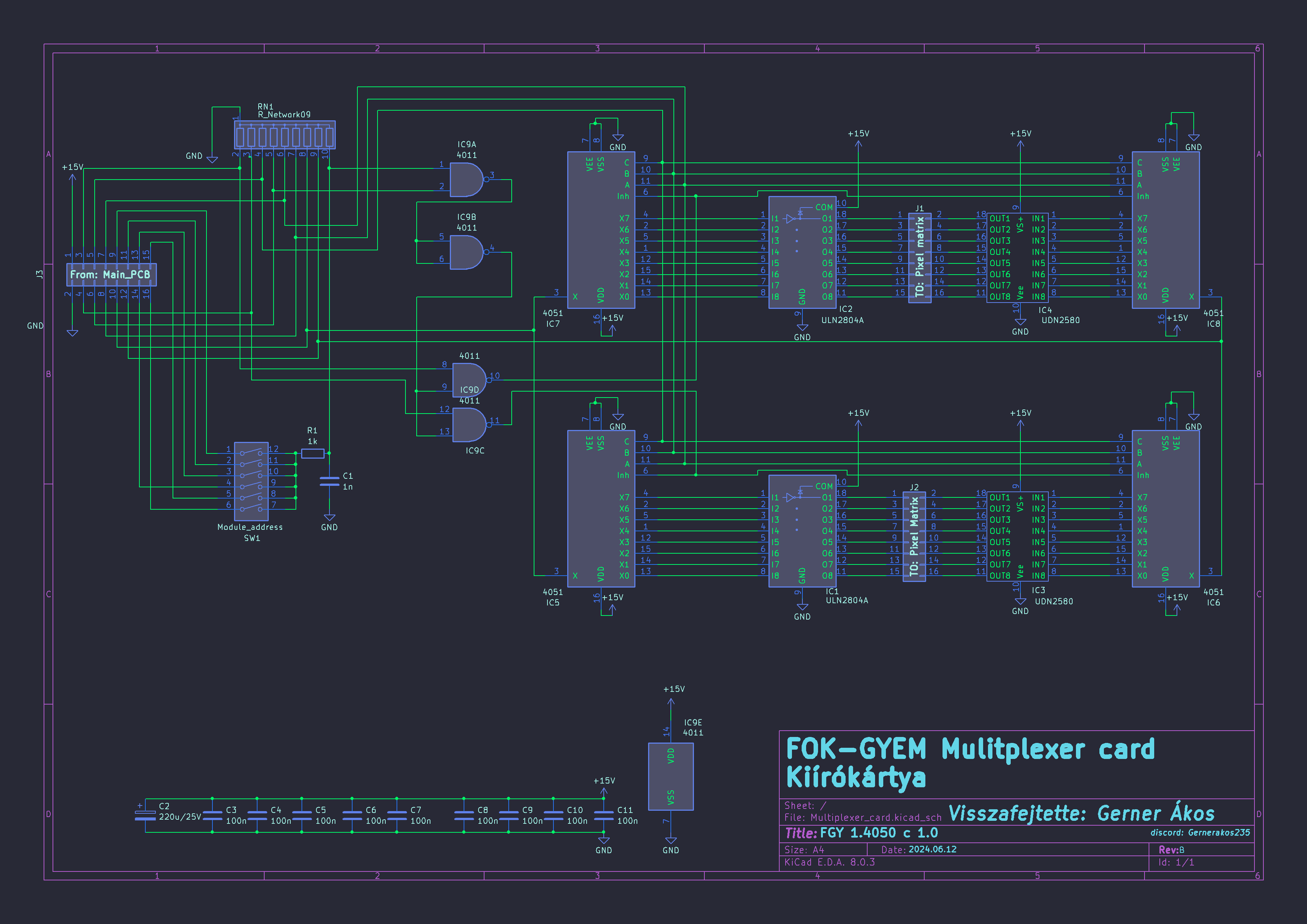Image resolution: width=1307 pixels, height=924 pixels.
Task: Click the 'UDN2580' label beside IC4
Action: [x=1061, y=320]
